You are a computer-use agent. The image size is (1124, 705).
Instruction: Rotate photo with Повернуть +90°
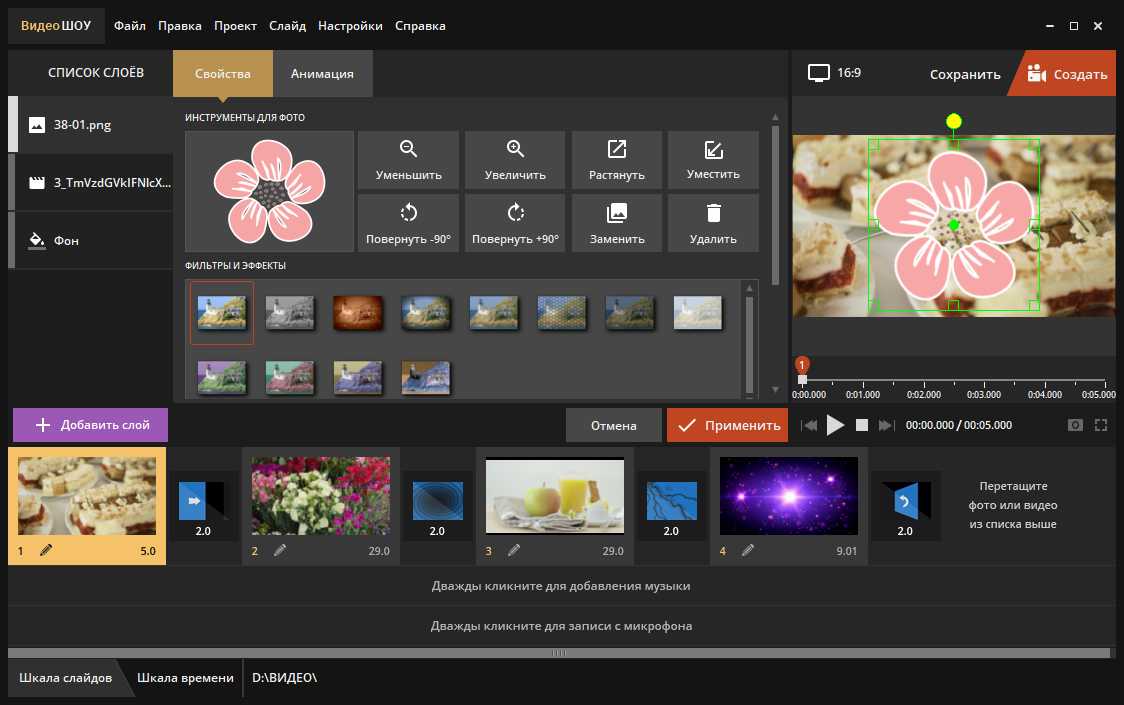pos(515,223)
